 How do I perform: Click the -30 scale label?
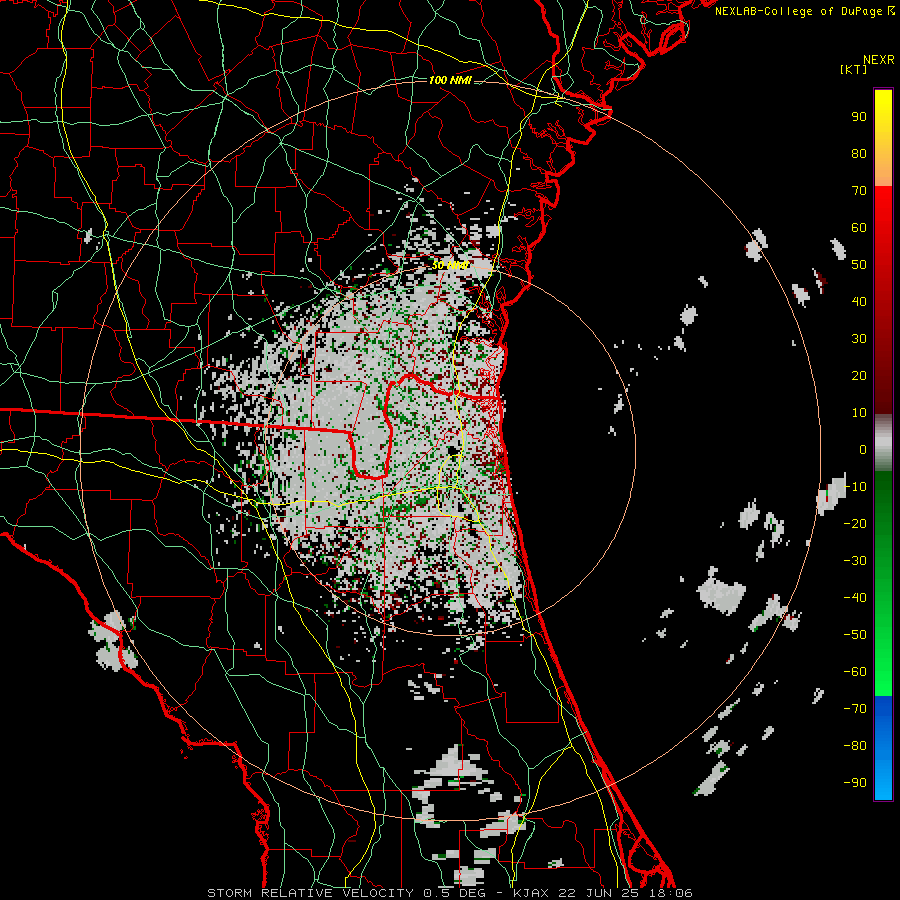click(855, 560)
